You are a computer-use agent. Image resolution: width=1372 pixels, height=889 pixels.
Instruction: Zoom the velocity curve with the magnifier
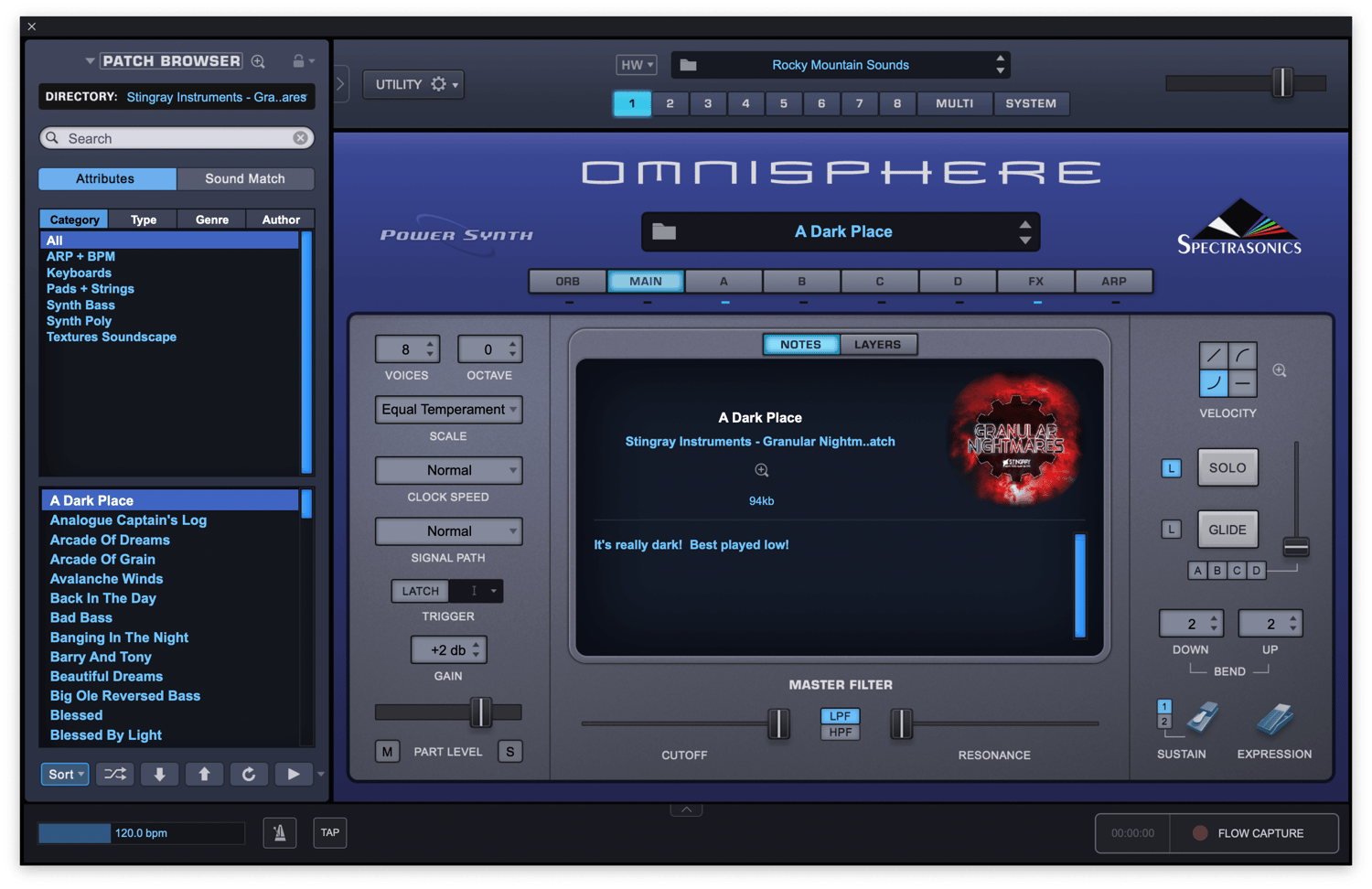1280,370
